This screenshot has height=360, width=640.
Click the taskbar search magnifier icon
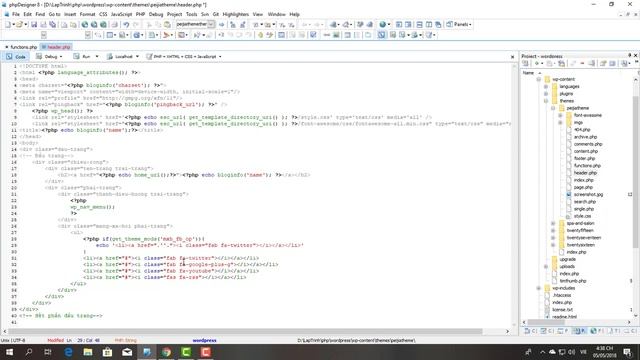click(29, 352)
